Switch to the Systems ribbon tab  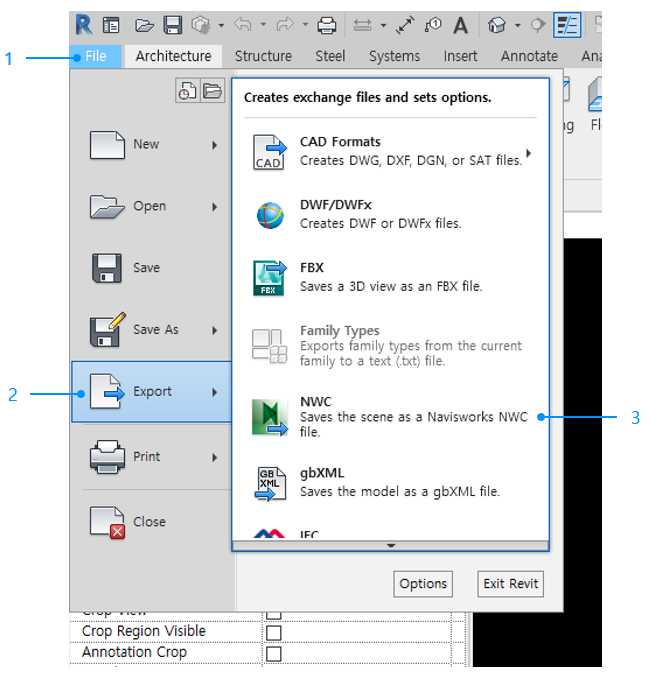coord(394,56)
